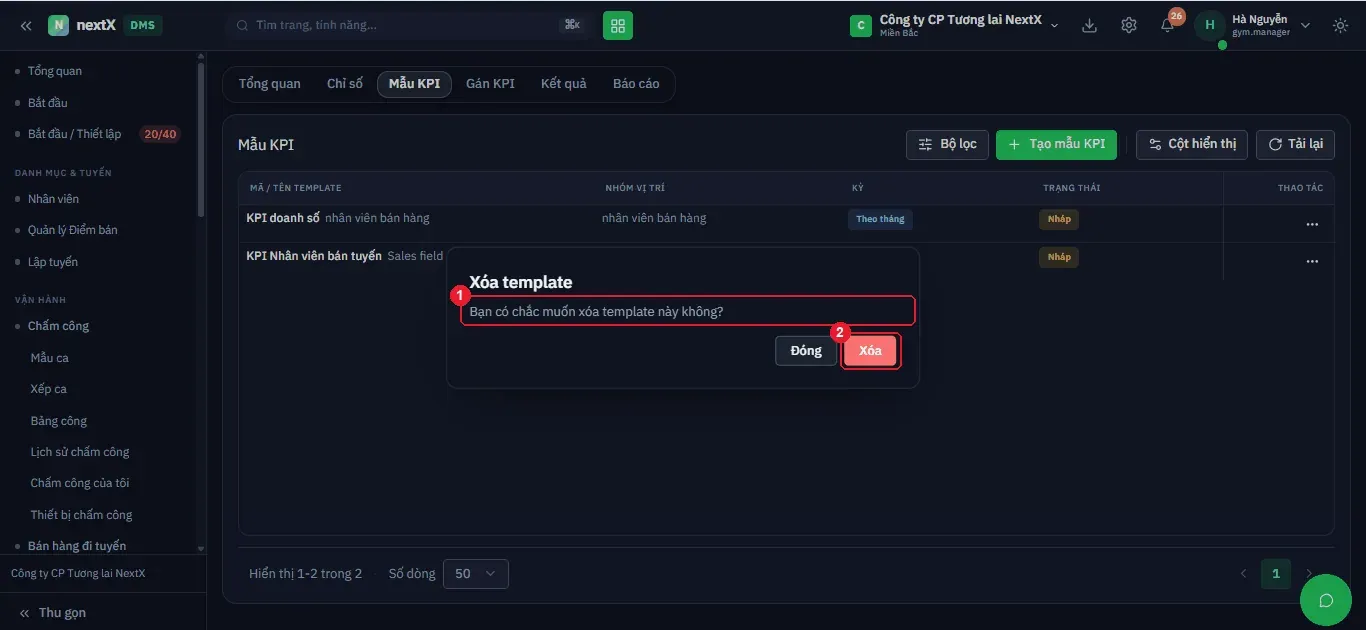Reload list with Tải lại button

point(1295,144)
